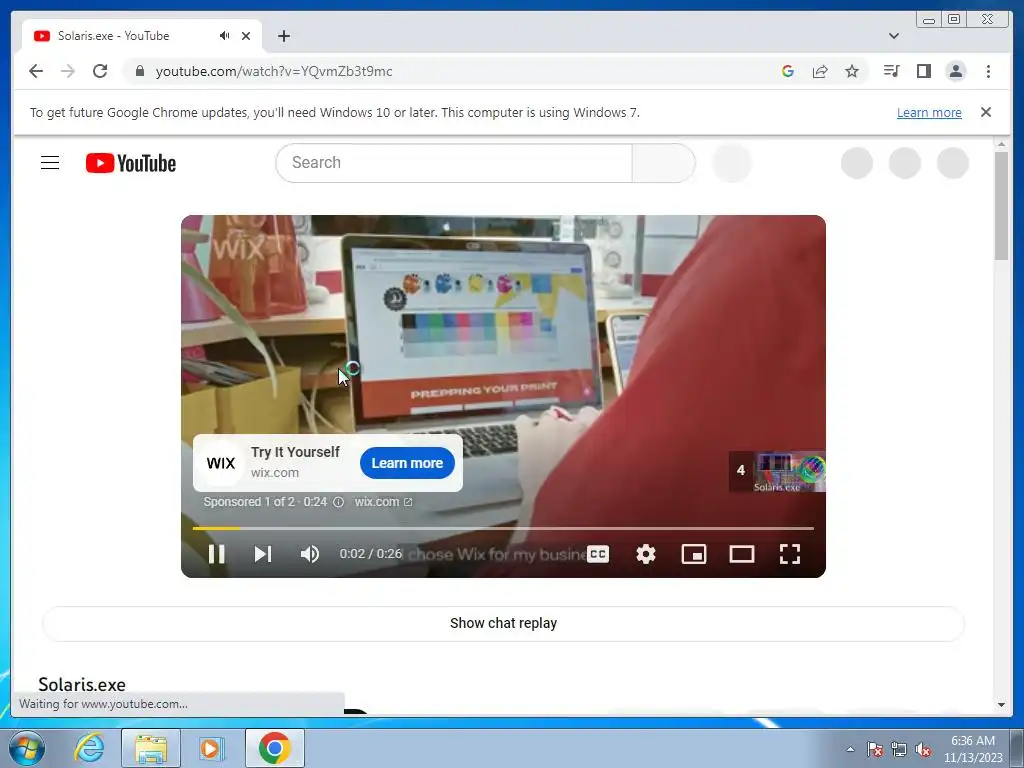Viewport: 1024px width, 768px height.
Task: Click the ad info icon next to Sponsored
Action: [338, 502]
